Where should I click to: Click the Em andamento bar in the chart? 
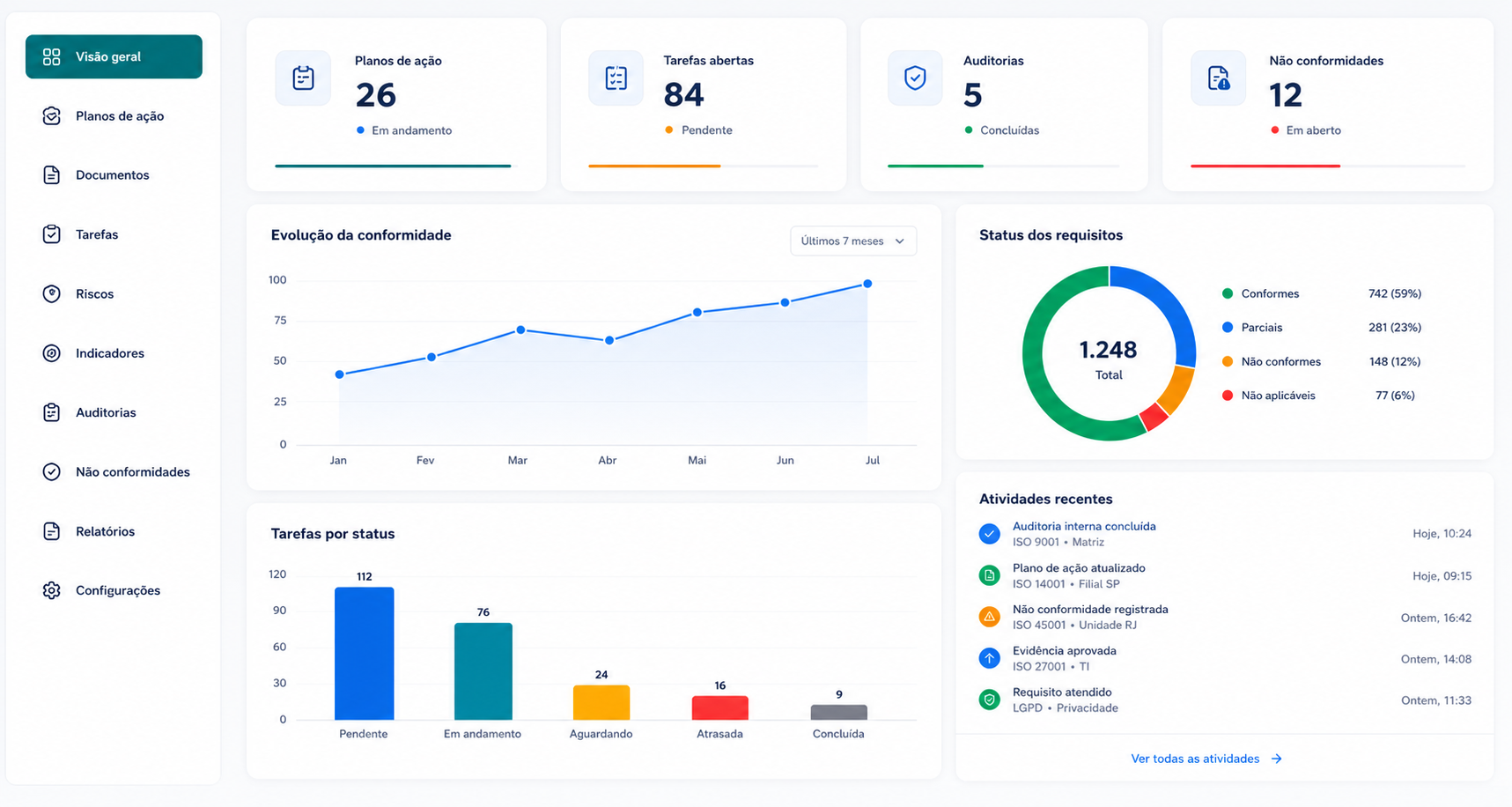coord(483,671)
